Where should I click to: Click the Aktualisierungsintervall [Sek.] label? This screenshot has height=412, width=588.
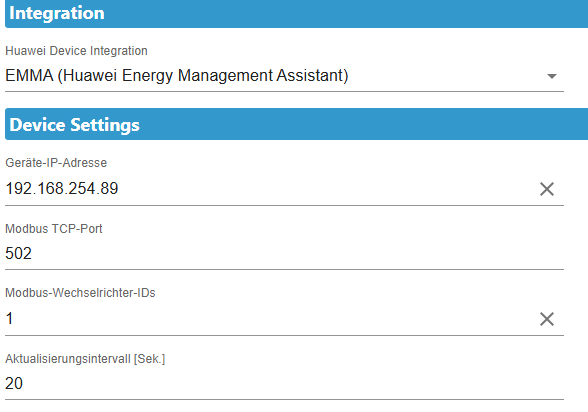(85, 359)
